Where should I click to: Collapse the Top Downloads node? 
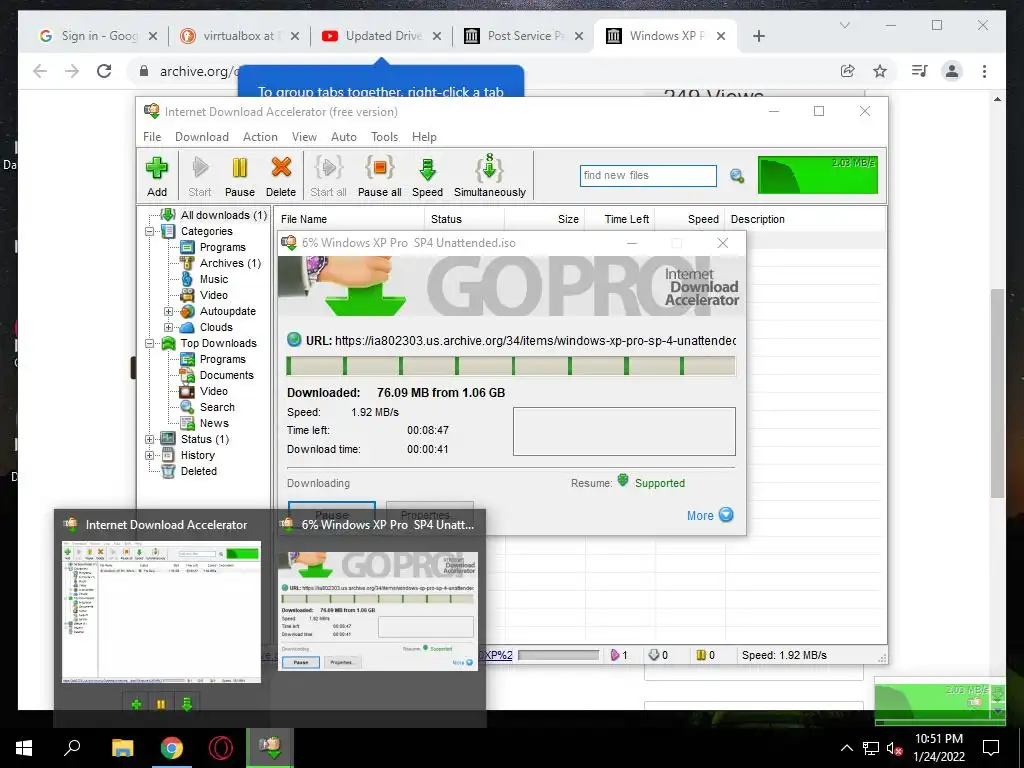[x=150, y=344]
